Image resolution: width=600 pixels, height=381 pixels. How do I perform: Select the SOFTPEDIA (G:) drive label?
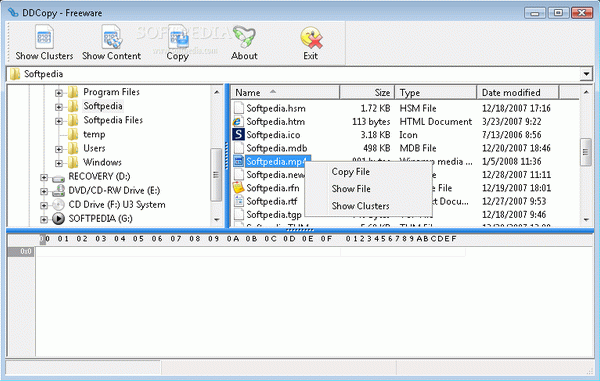[x=100, y=218]
